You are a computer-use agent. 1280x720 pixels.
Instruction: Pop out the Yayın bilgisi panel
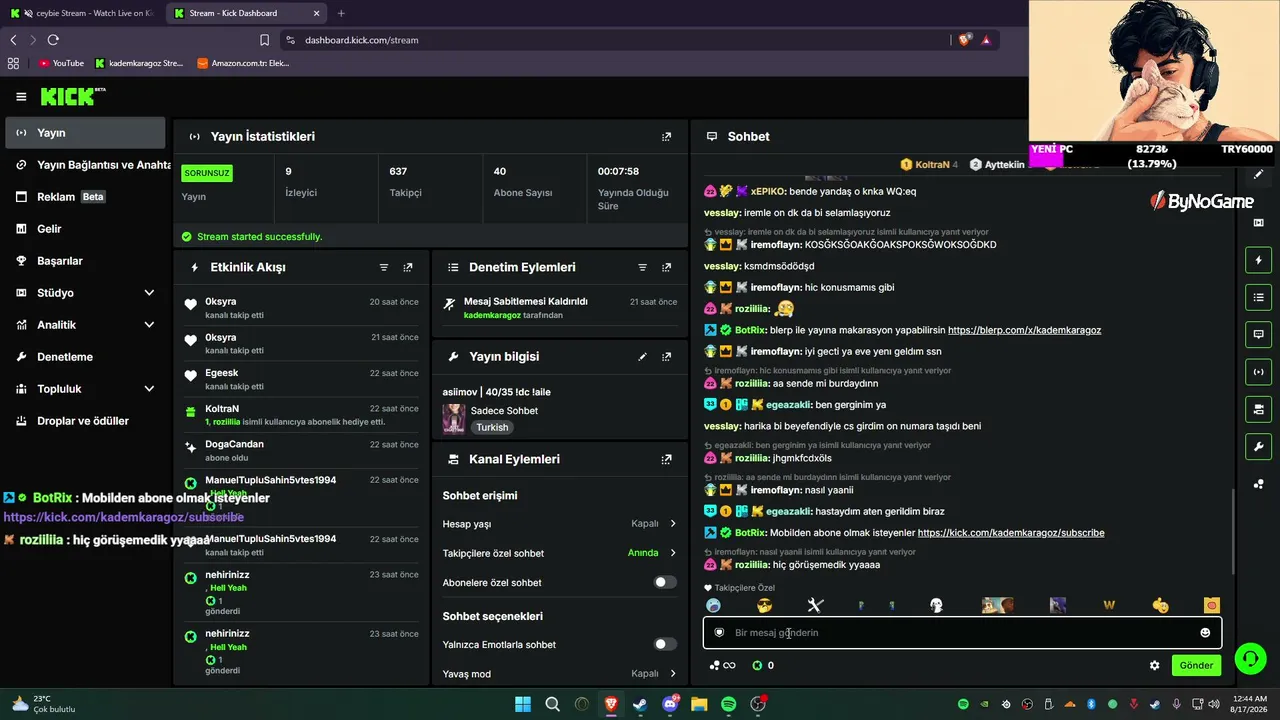667,356
